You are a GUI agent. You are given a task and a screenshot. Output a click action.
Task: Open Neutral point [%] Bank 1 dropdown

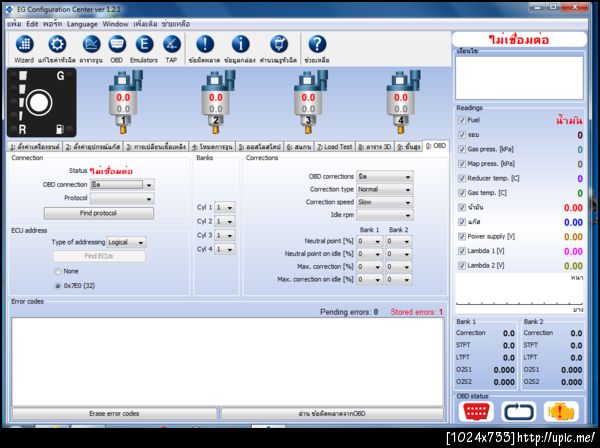[369, 241]
